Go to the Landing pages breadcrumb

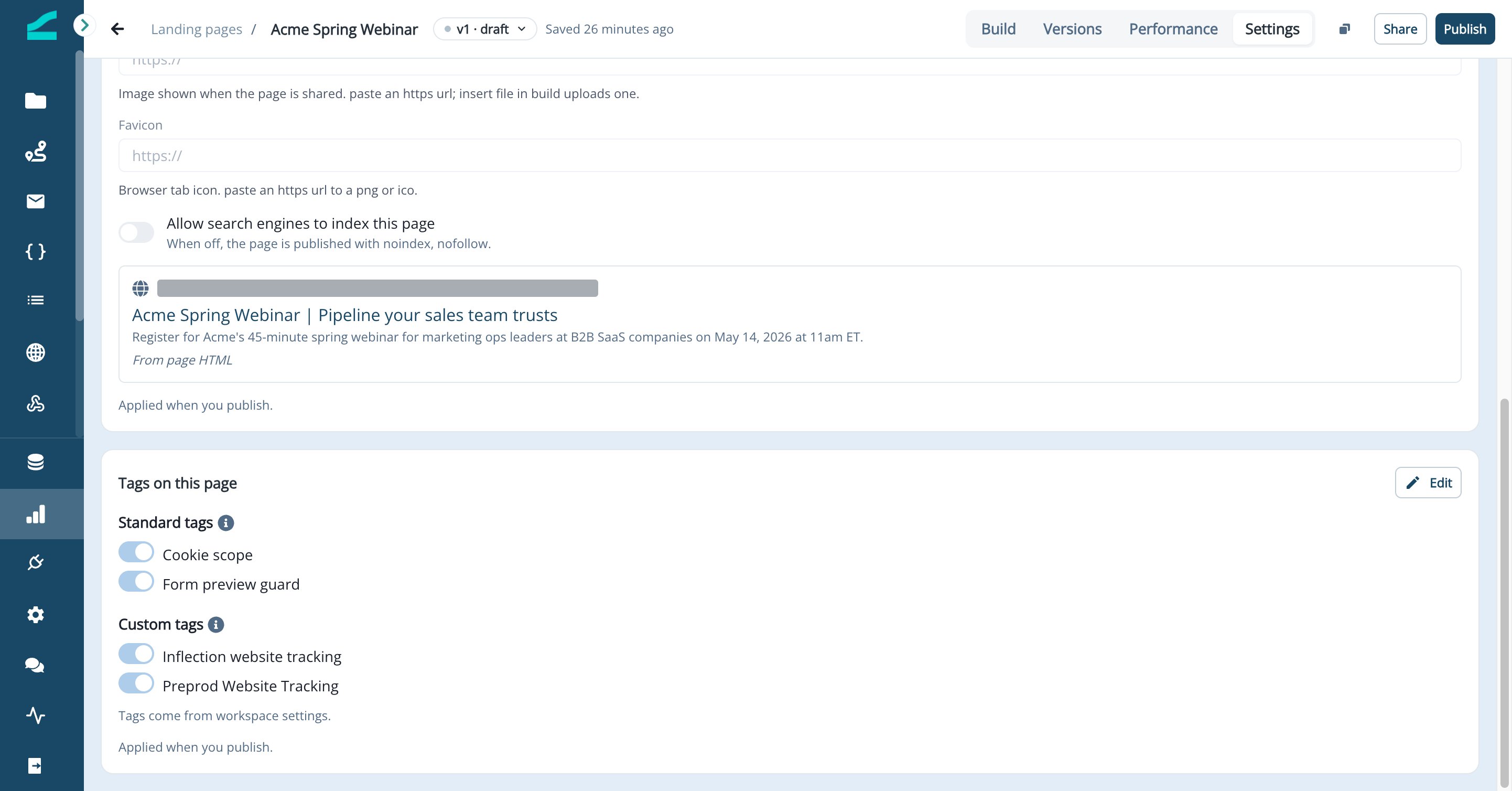tap(196, 29)
